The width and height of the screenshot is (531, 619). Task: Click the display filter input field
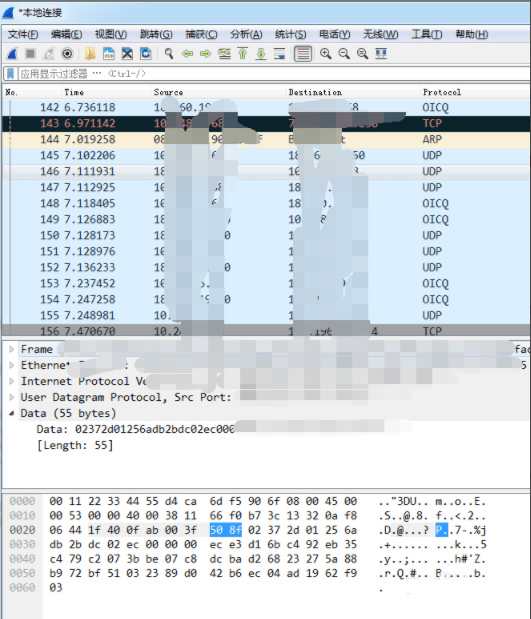[272, 74]
